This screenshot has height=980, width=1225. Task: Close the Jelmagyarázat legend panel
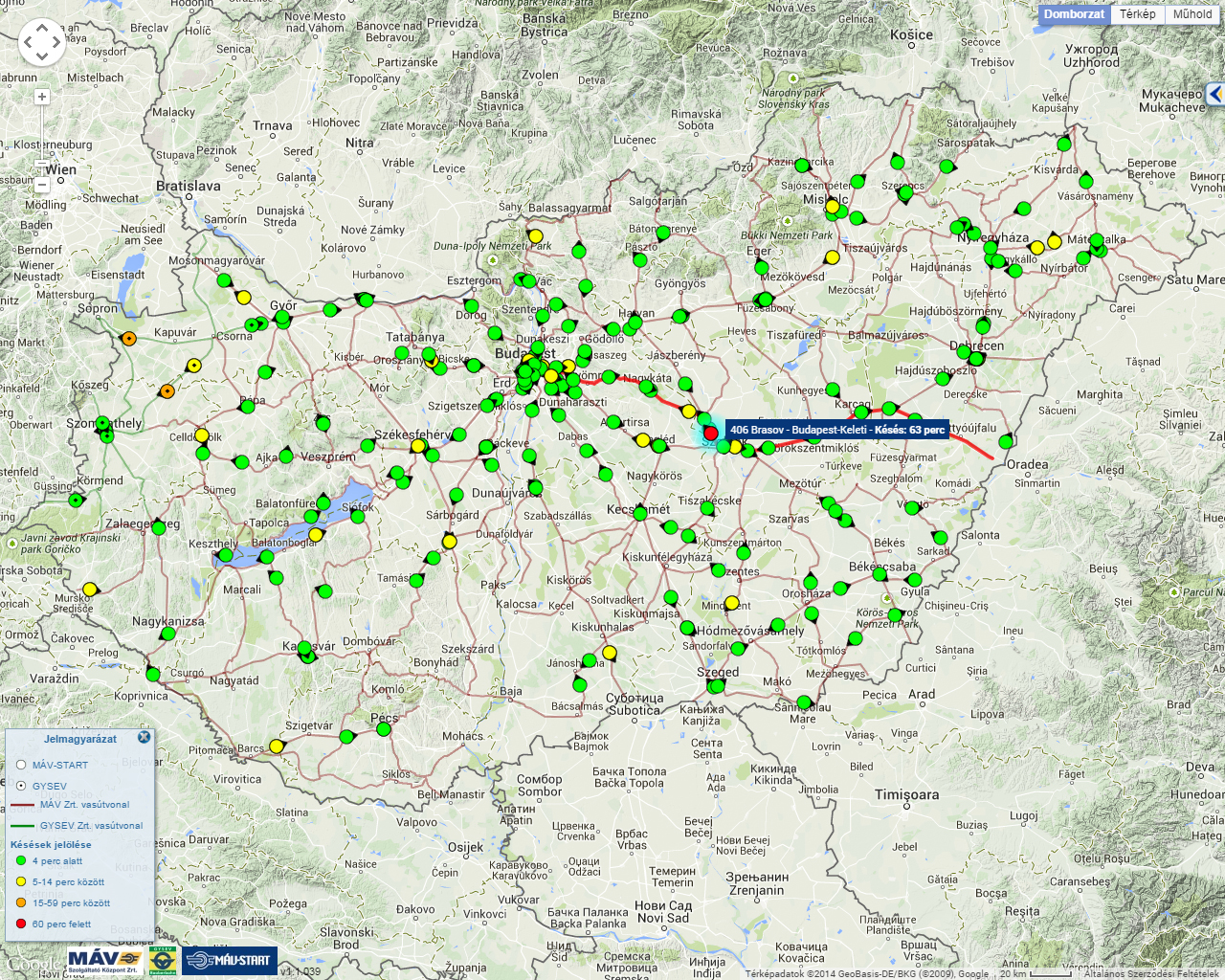point(144,737)
